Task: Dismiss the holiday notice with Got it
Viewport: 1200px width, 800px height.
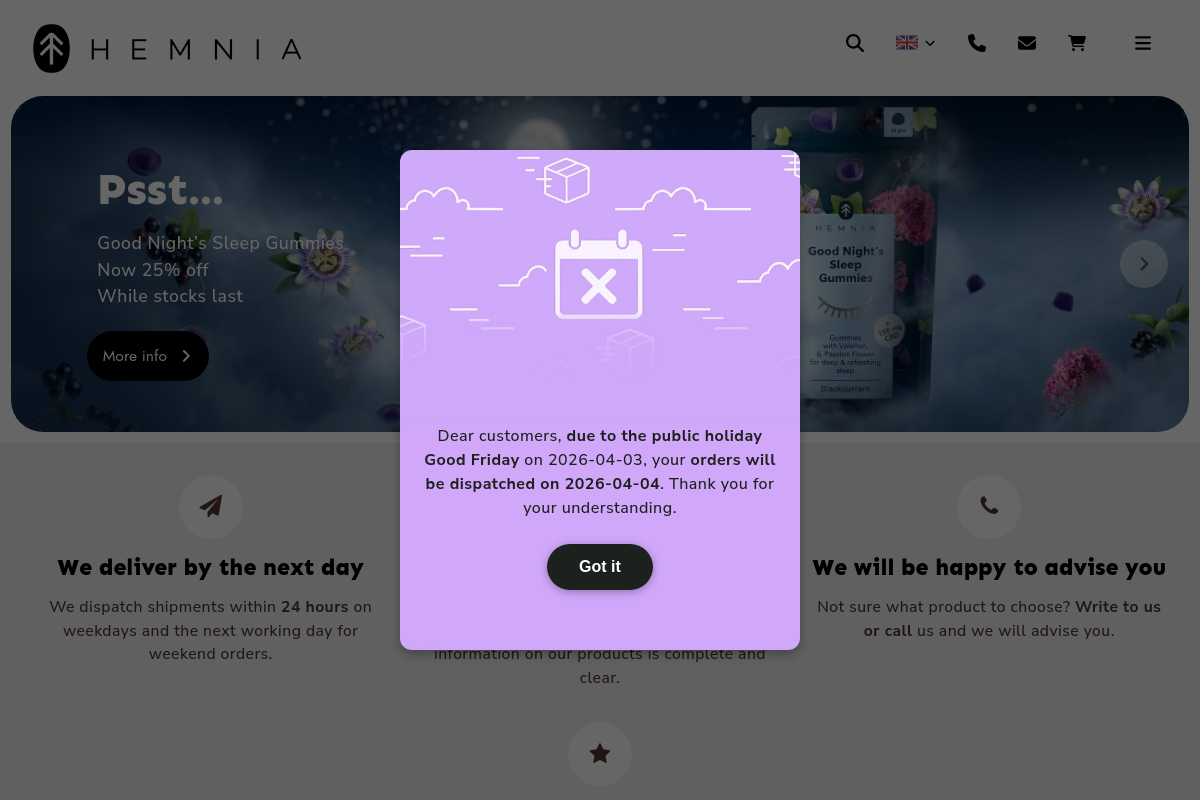Action: [600, 567]
